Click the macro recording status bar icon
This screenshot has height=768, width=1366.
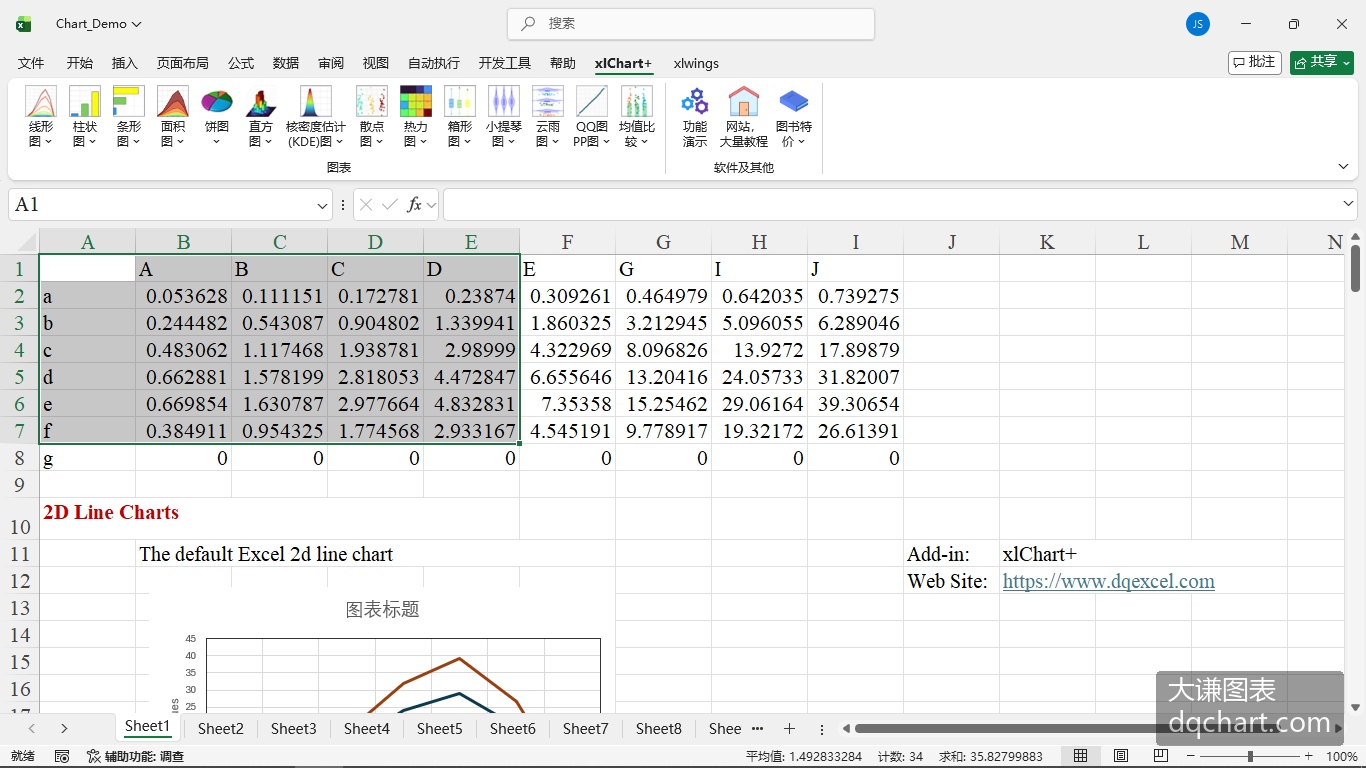[x=62, y=756]
